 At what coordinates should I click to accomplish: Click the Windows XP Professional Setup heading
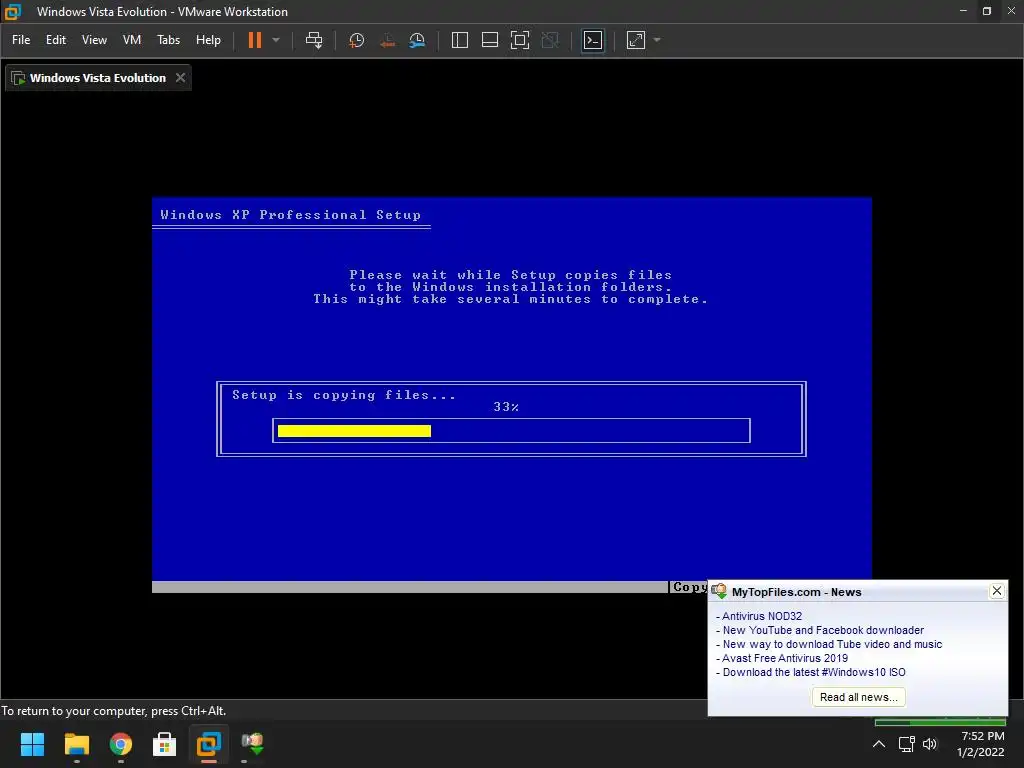tap(291, 215)
